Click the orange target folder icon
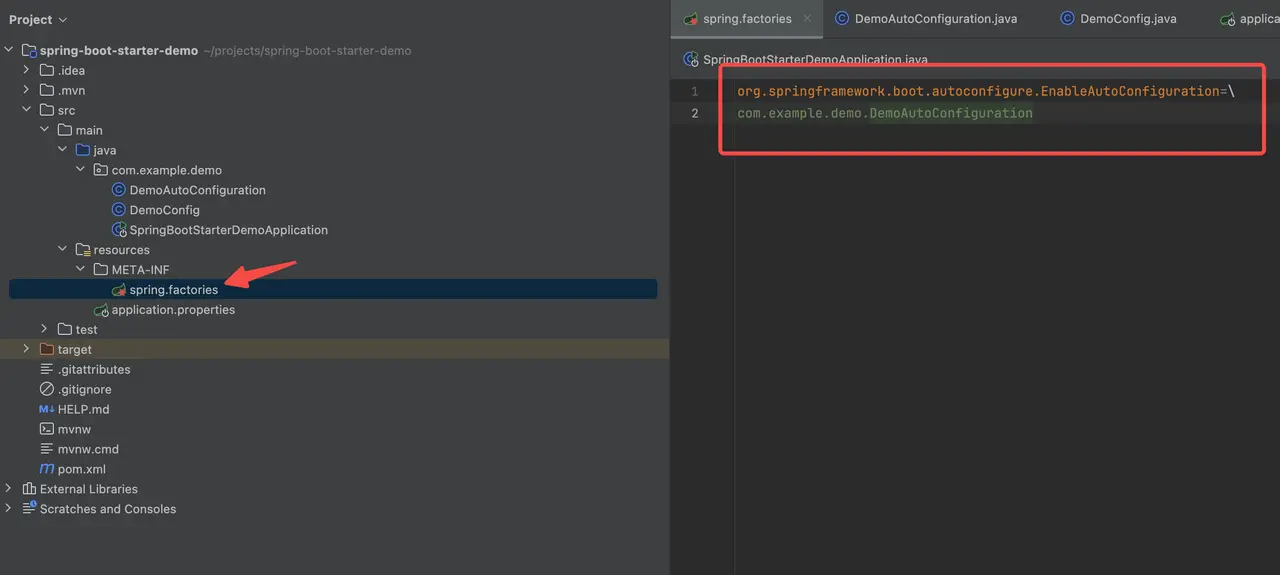The height and width of the screenshot is (575, 1280). (x=46, y=349)
